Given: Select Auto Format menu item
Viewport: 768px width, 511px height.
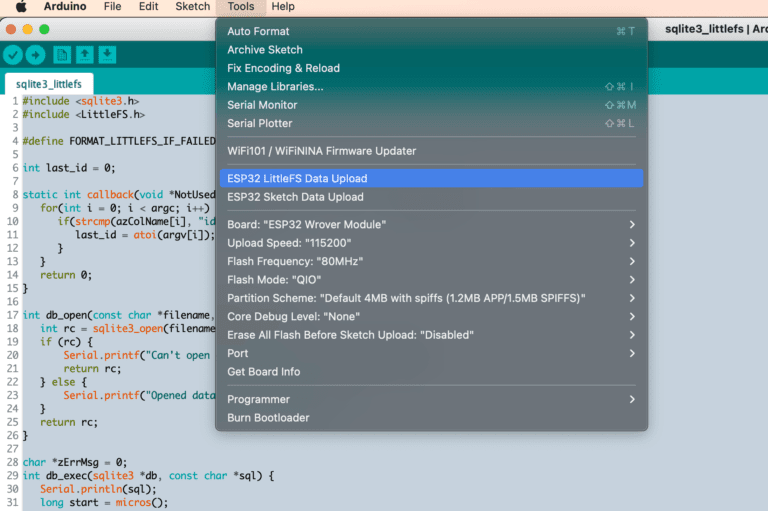Looking at the screenshot, I should click(258, 32).
